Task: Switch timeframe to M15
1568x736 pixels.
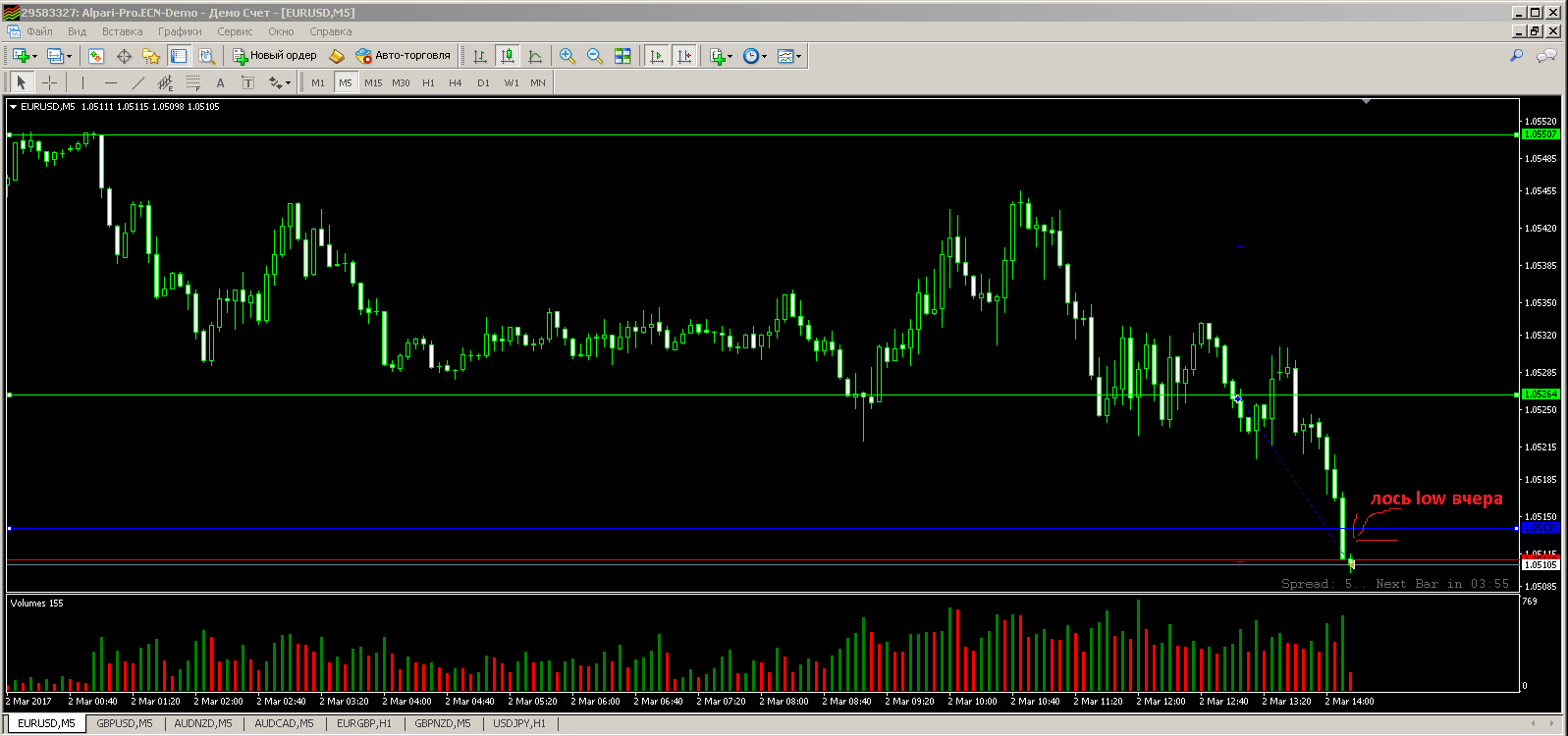Action: coord(373,82)
